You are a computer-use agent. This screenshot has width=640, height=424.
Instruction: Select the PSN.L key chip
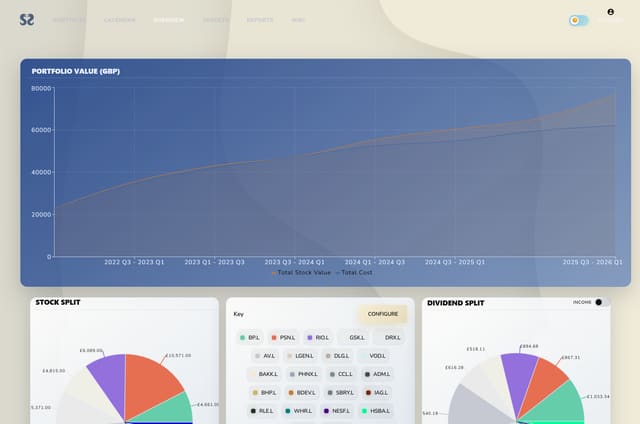click(283, 337)
